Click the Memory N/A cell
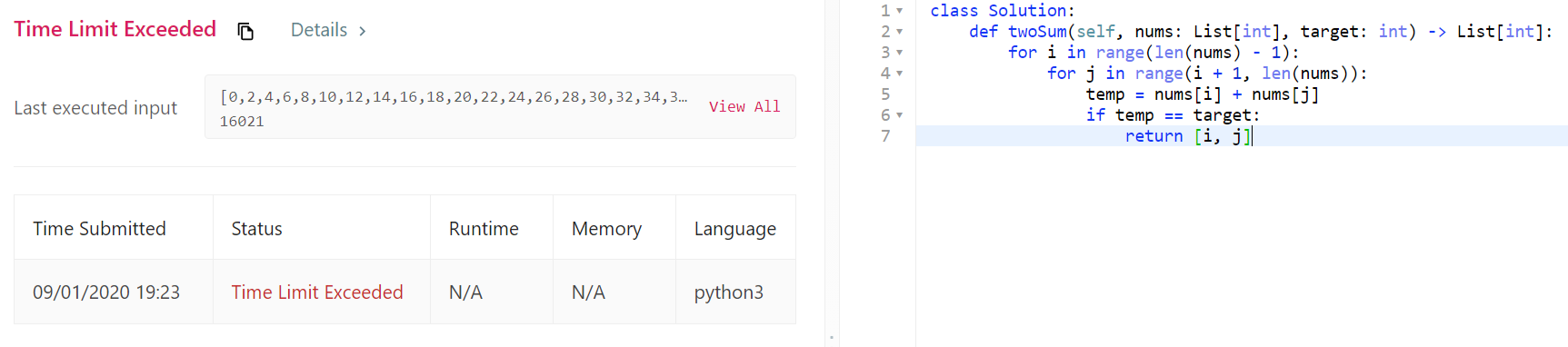This screenshot has width=1568, height=347. click(588, 292)
